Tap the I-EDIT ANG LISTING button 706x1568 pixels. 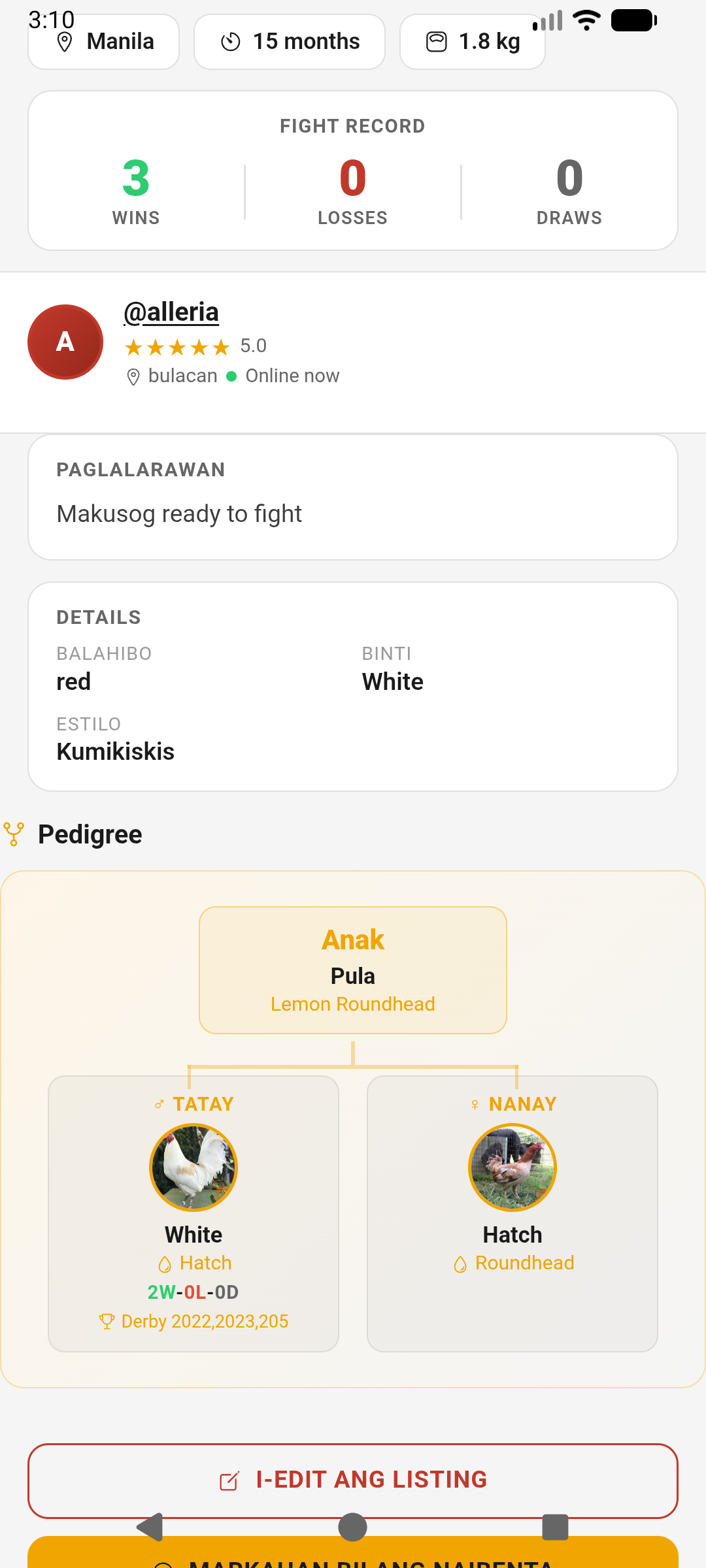click(353, 1481)
